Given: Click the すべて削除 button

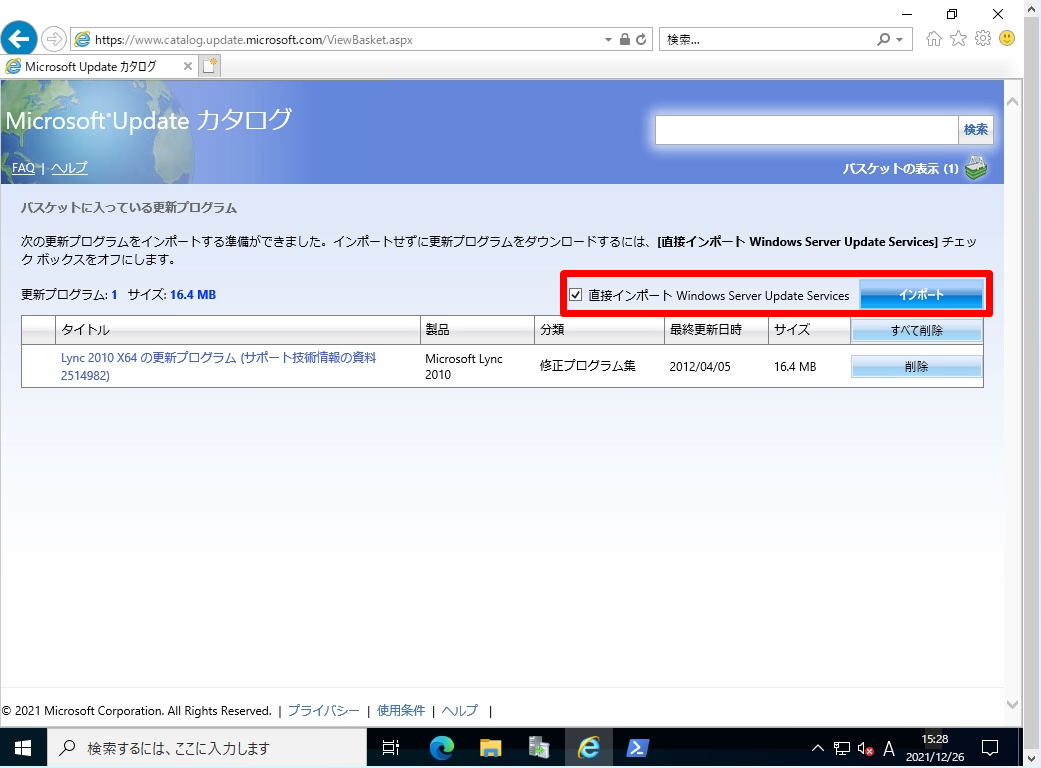Looking at the screenshot, I should tap(916, 330).
